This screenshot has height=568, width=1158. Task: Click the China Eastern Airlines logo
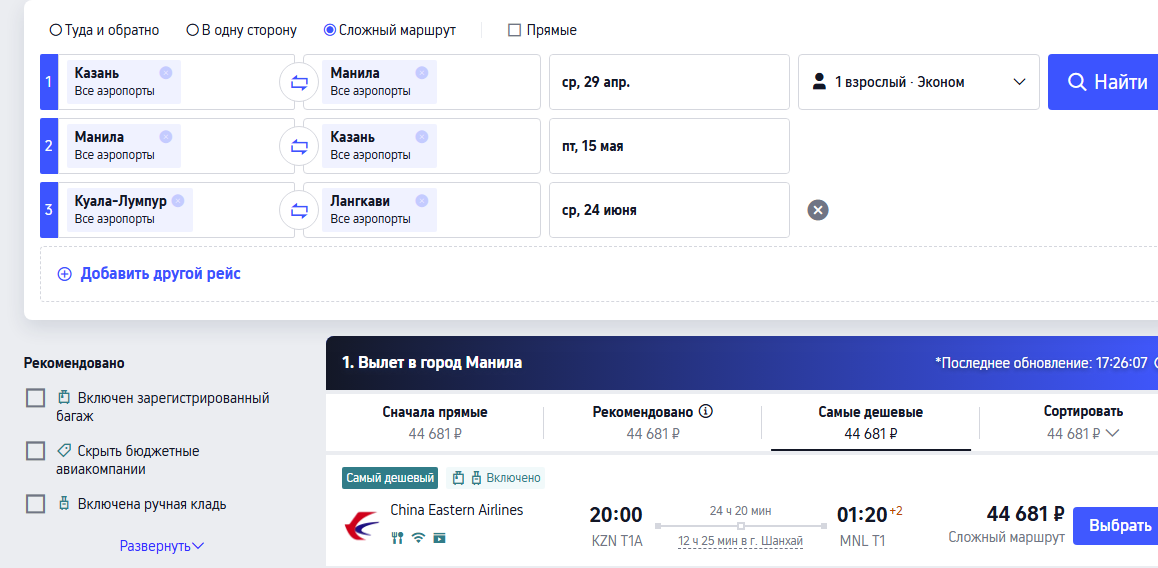coord(360,524)
